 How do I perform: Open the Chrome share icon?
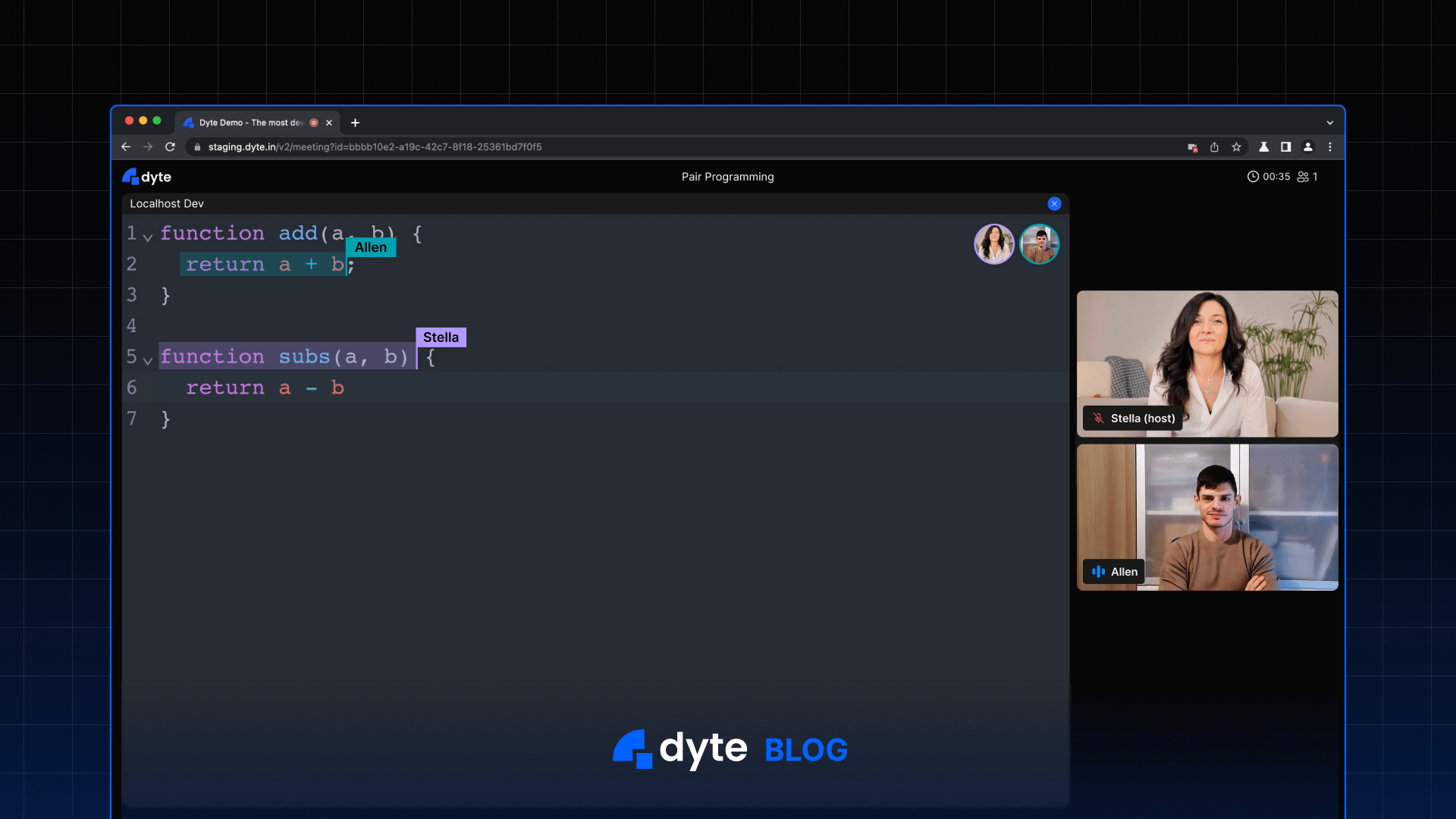click(1216, 147)
